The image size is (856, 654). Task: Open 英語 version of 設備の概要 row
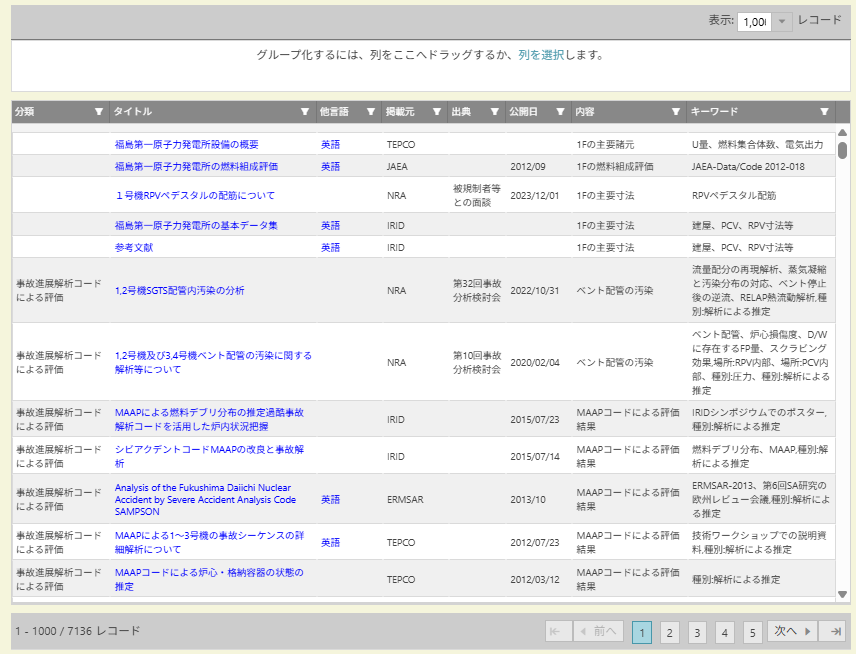tap(330, 145)
